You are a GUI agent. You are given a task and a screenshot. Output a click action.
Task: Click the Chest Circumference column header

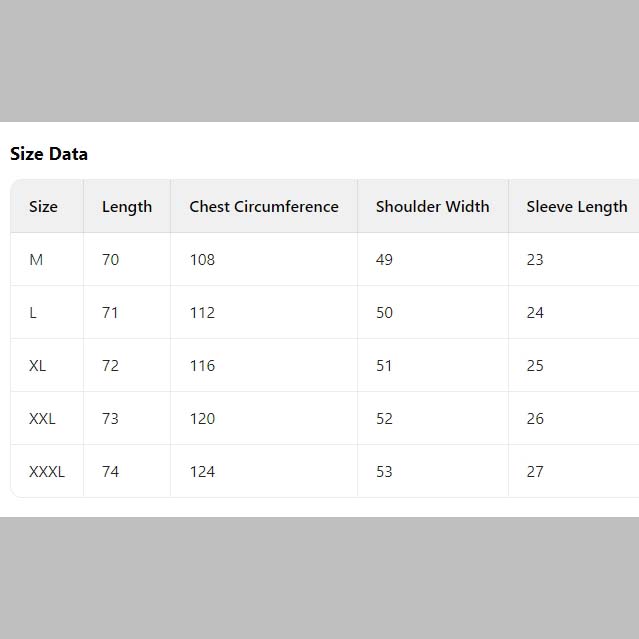[x=264, y=207]
